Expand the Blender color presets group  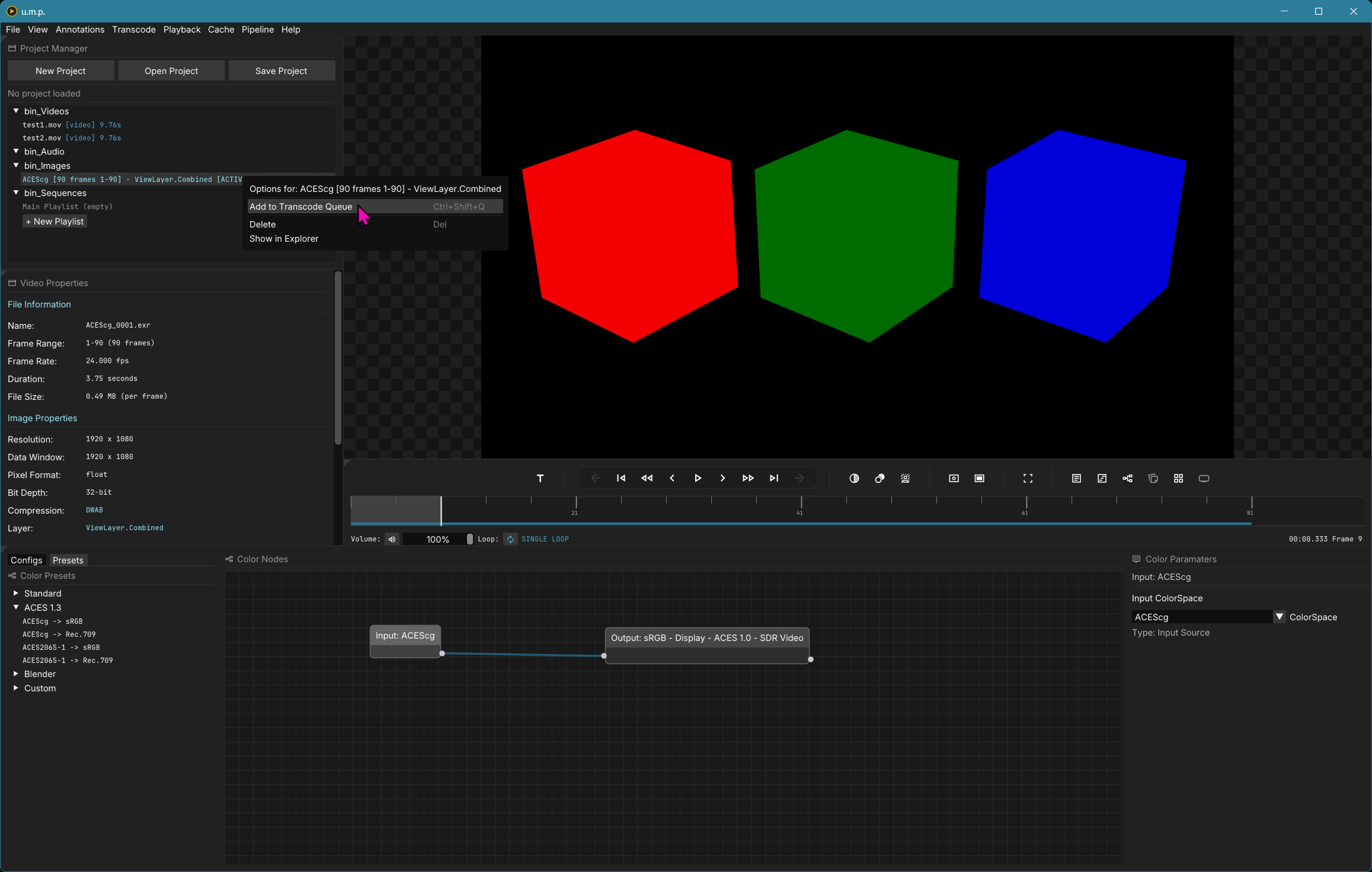[16, 674]
